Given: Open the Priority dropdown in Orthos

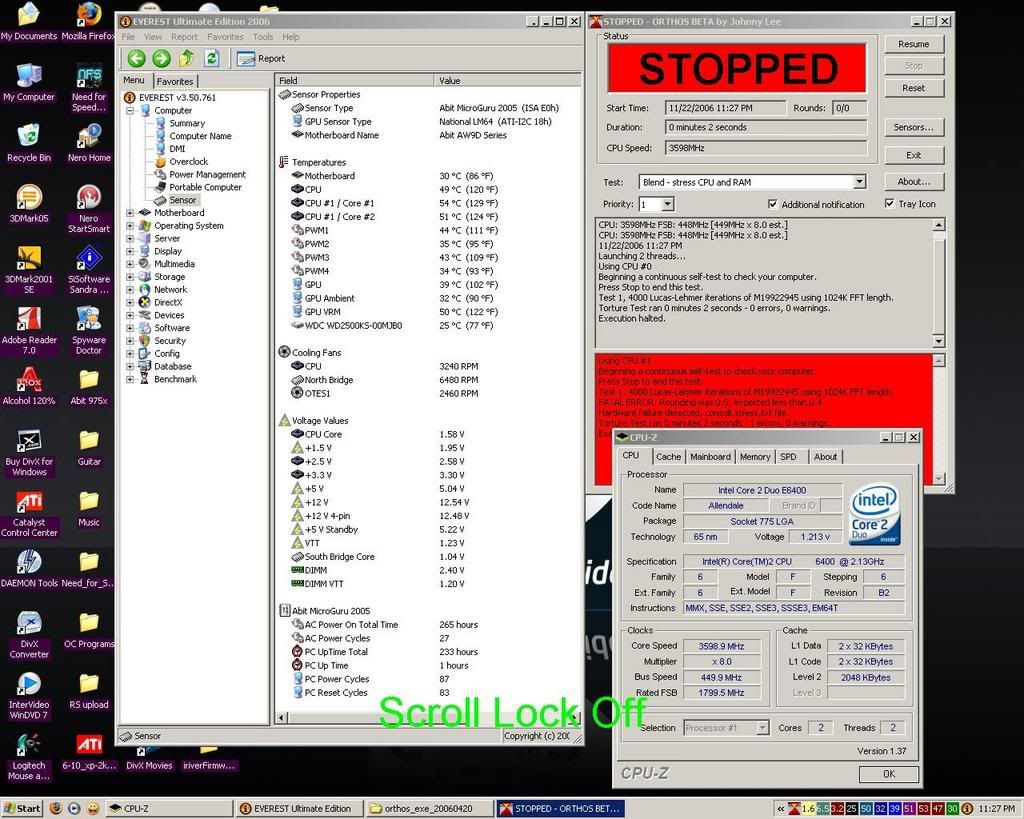Looking at the screenshot, I should (667, 204).
